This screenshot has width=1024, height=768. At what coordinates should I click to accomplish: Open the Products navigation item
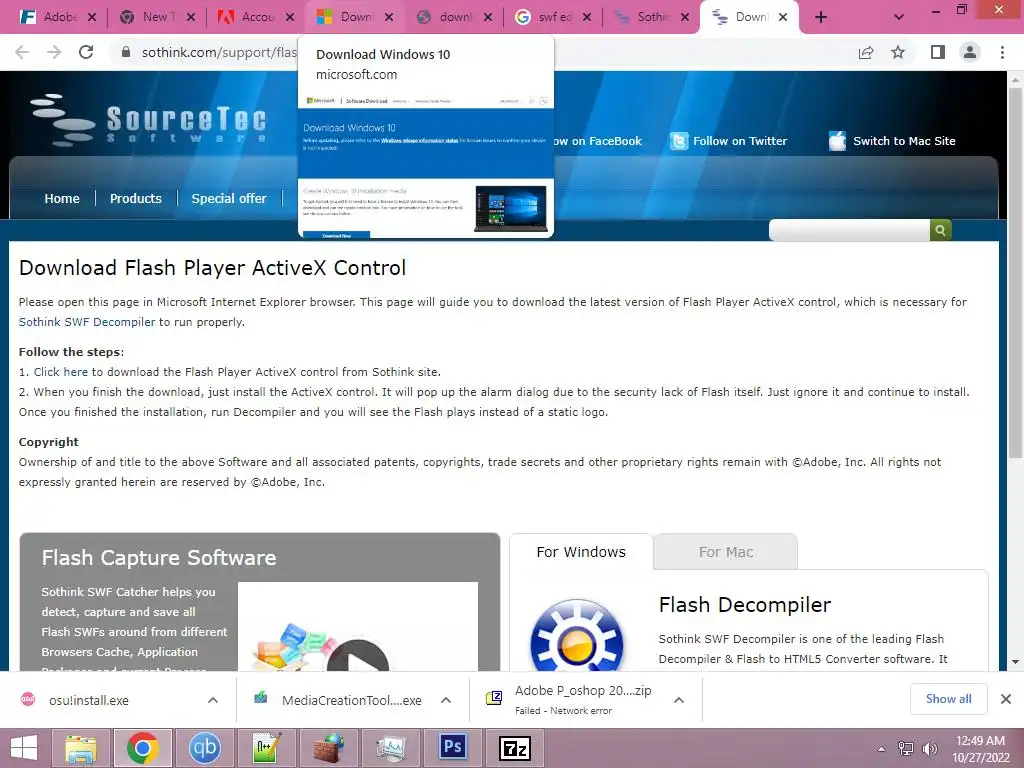click(x=135, y=199)
